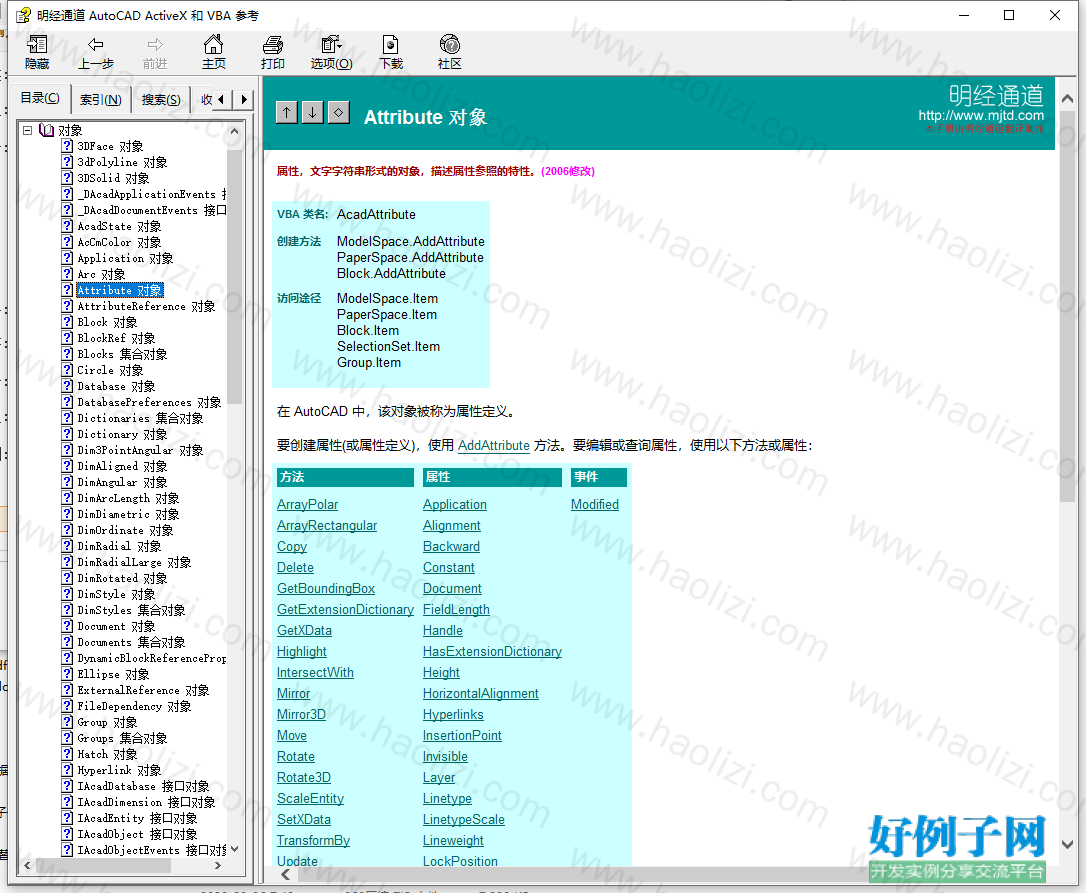
Task: Open the GetExtensionDictionary method link
Action: click(x=345, y=609)
